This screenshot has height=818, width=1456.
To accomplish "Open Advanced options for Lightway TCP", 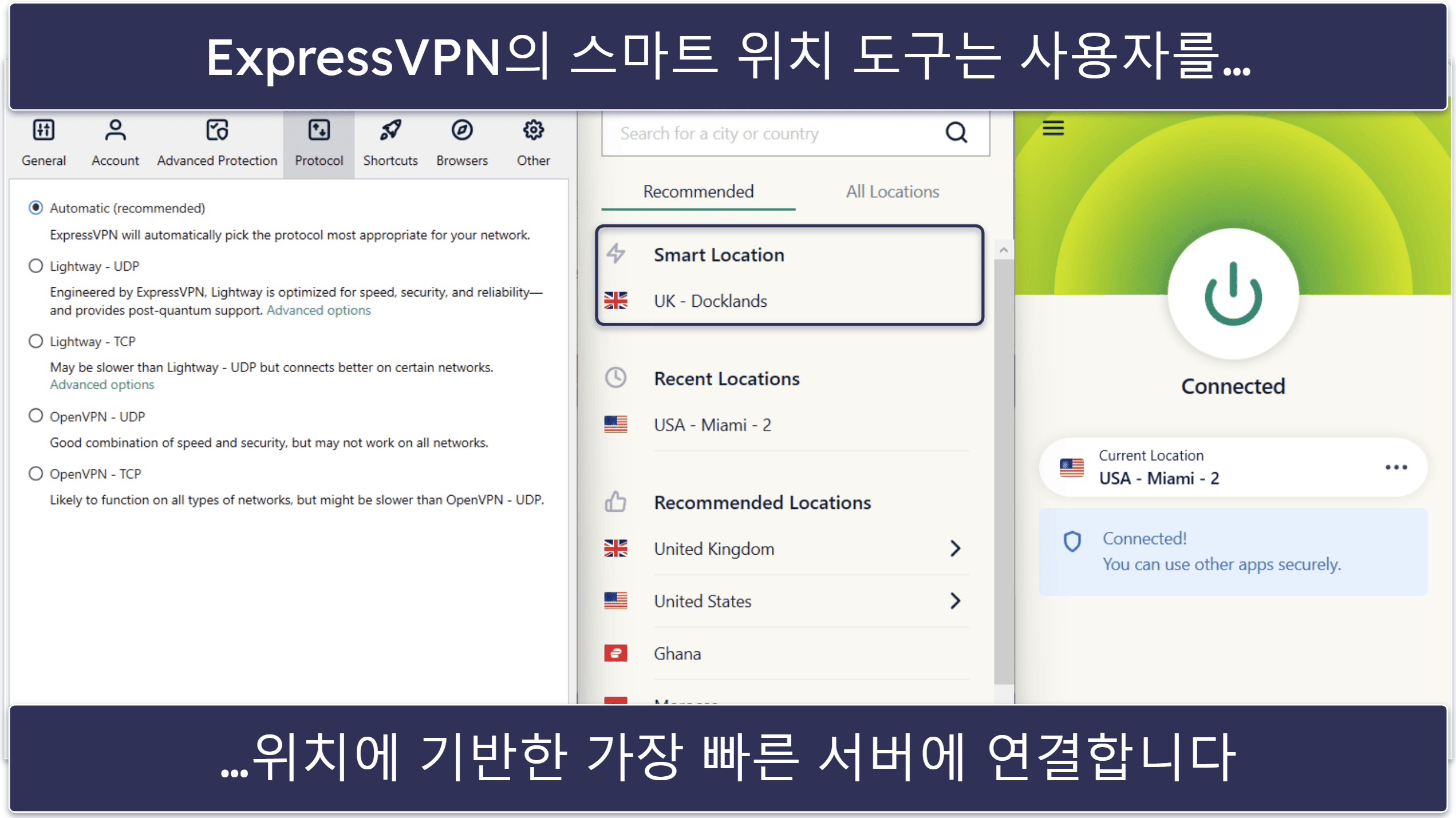I will (x=102, y=385).
